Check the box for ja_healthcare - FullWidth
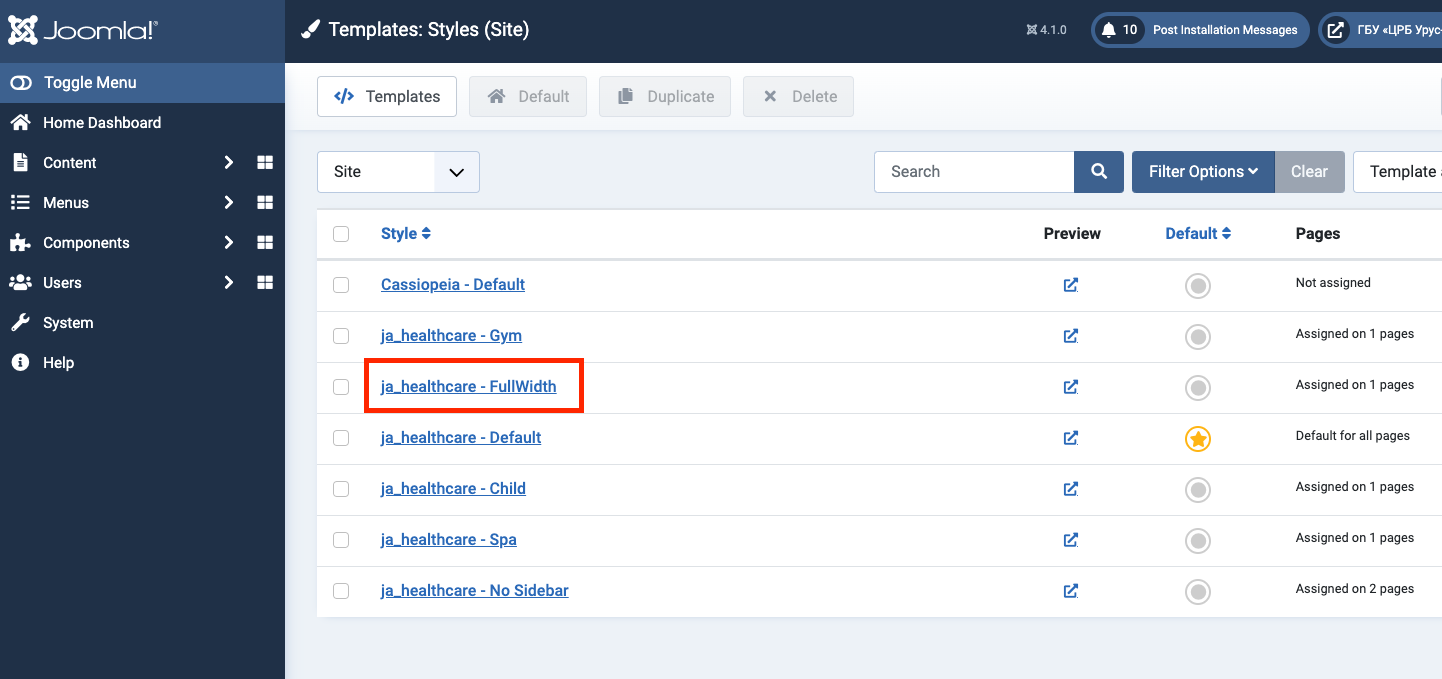The height and width of the screenshot is (679, 1442). [341, 387]
